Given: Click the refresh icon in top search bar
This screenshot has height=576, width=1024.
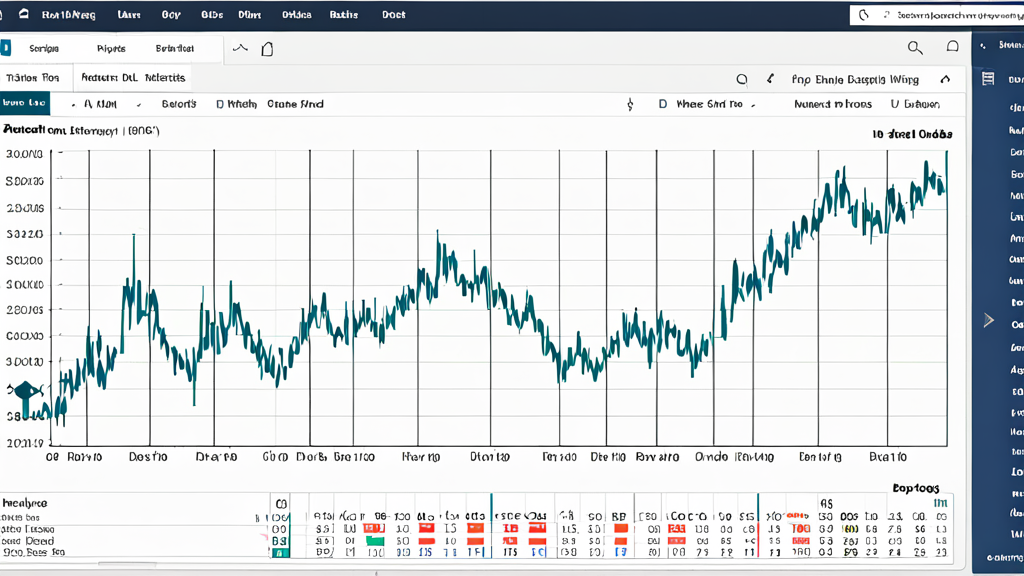Looking at the screenshot, I should click(864, 14).
